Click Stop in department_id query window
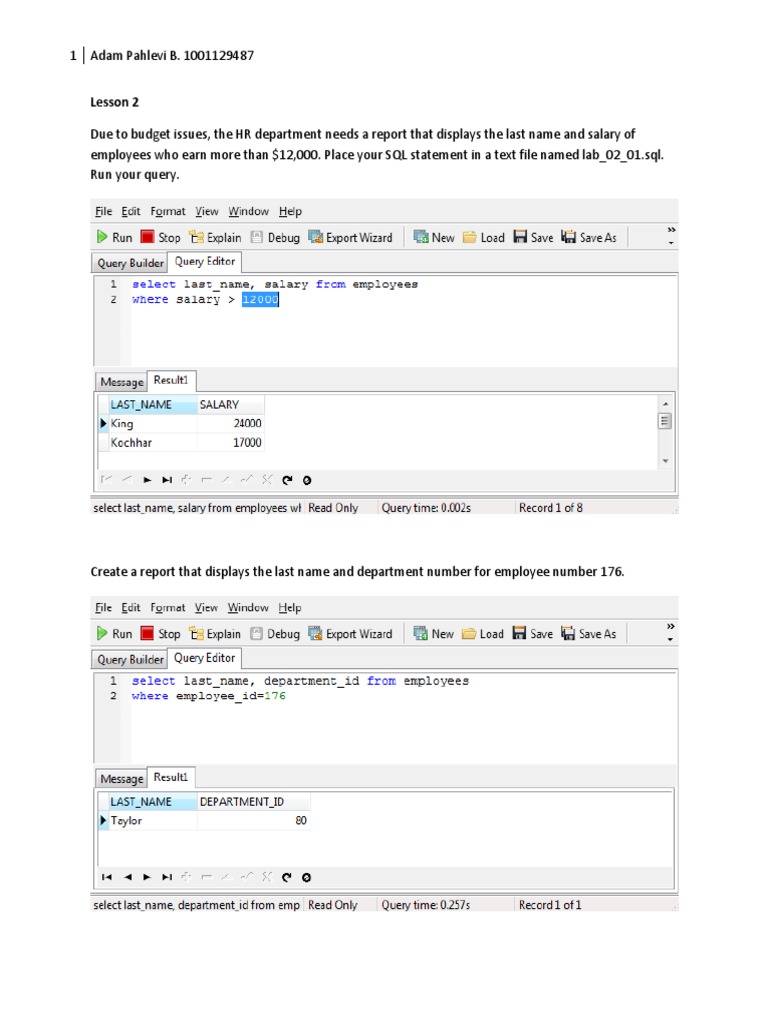 click(161, 633)
